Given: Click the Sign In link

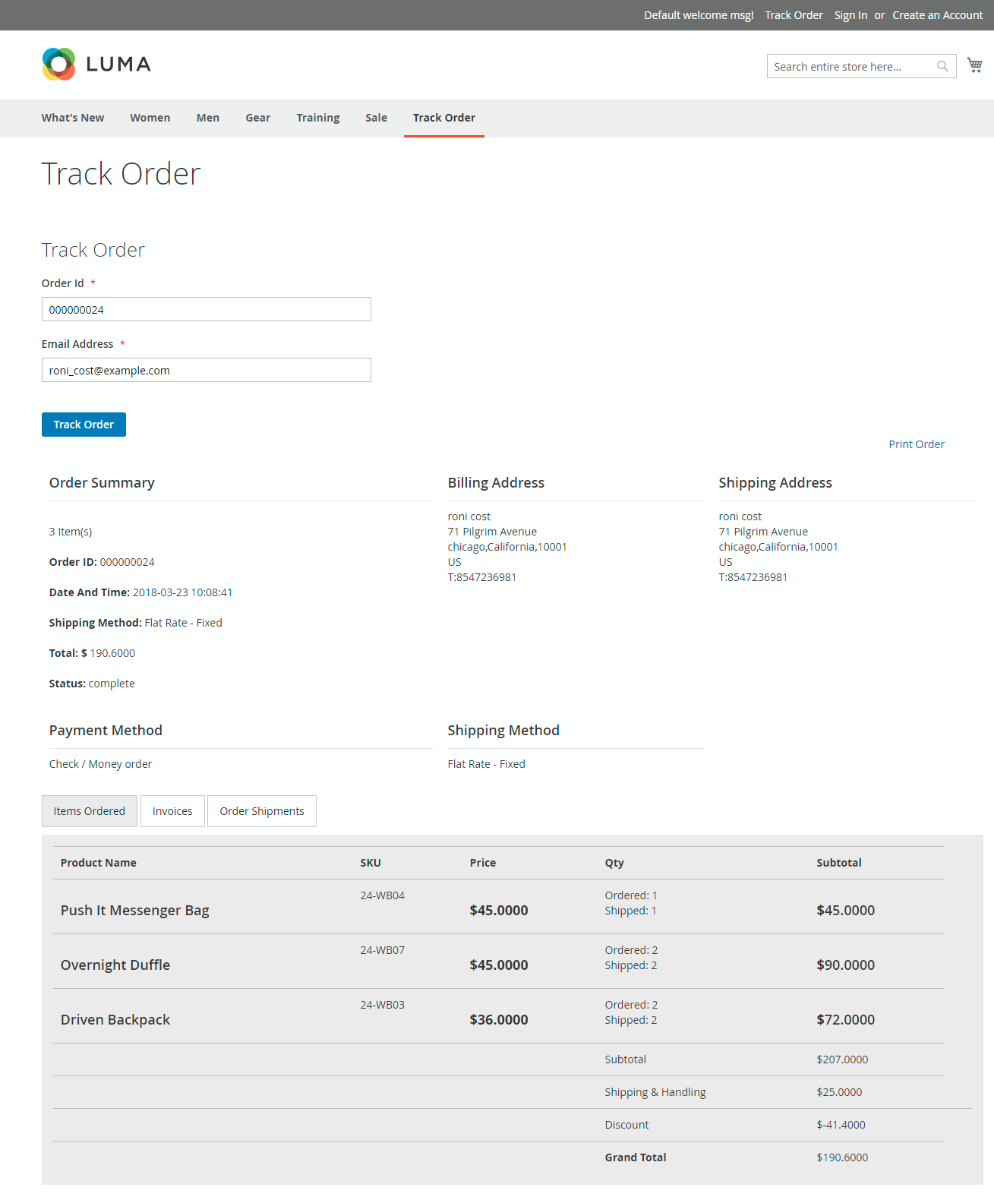Looking at the screenshot, I should [x=850, y=15].
